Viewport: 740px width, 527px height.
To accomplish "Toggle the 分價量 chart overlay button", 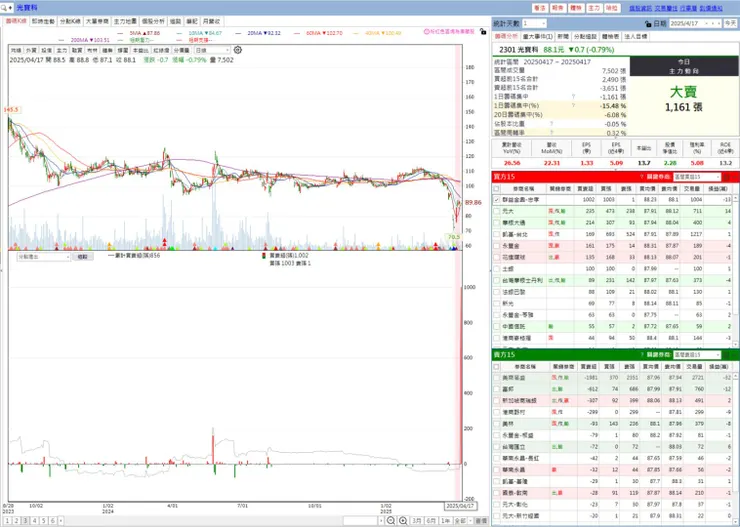I will pyautogui.click(x=181, y=50).
